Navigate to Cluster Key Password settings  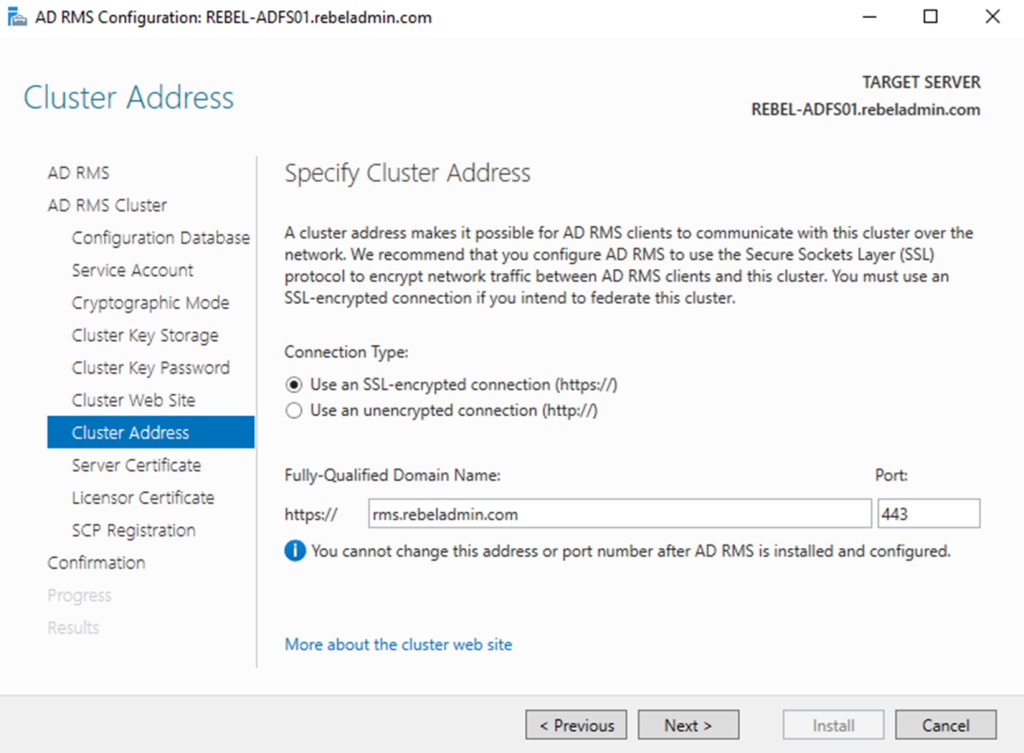coord(150,367)
